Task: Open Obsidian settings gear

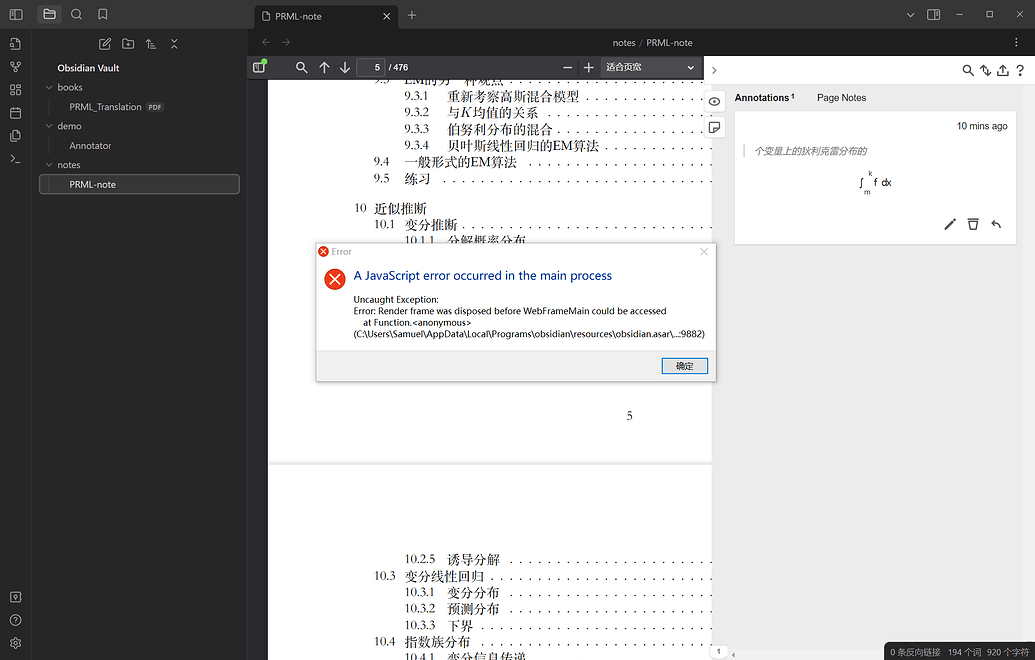Action: [15, 643]
